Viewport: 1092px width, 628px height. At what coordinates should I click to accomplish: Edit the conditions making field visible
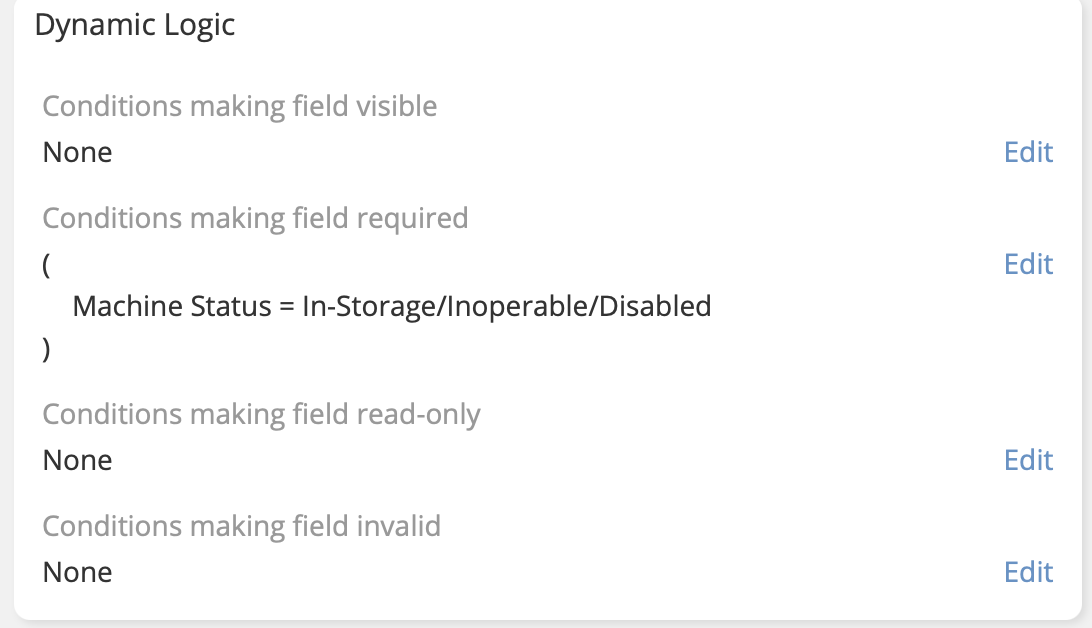pyautogui.click(x=1028, y=153)
